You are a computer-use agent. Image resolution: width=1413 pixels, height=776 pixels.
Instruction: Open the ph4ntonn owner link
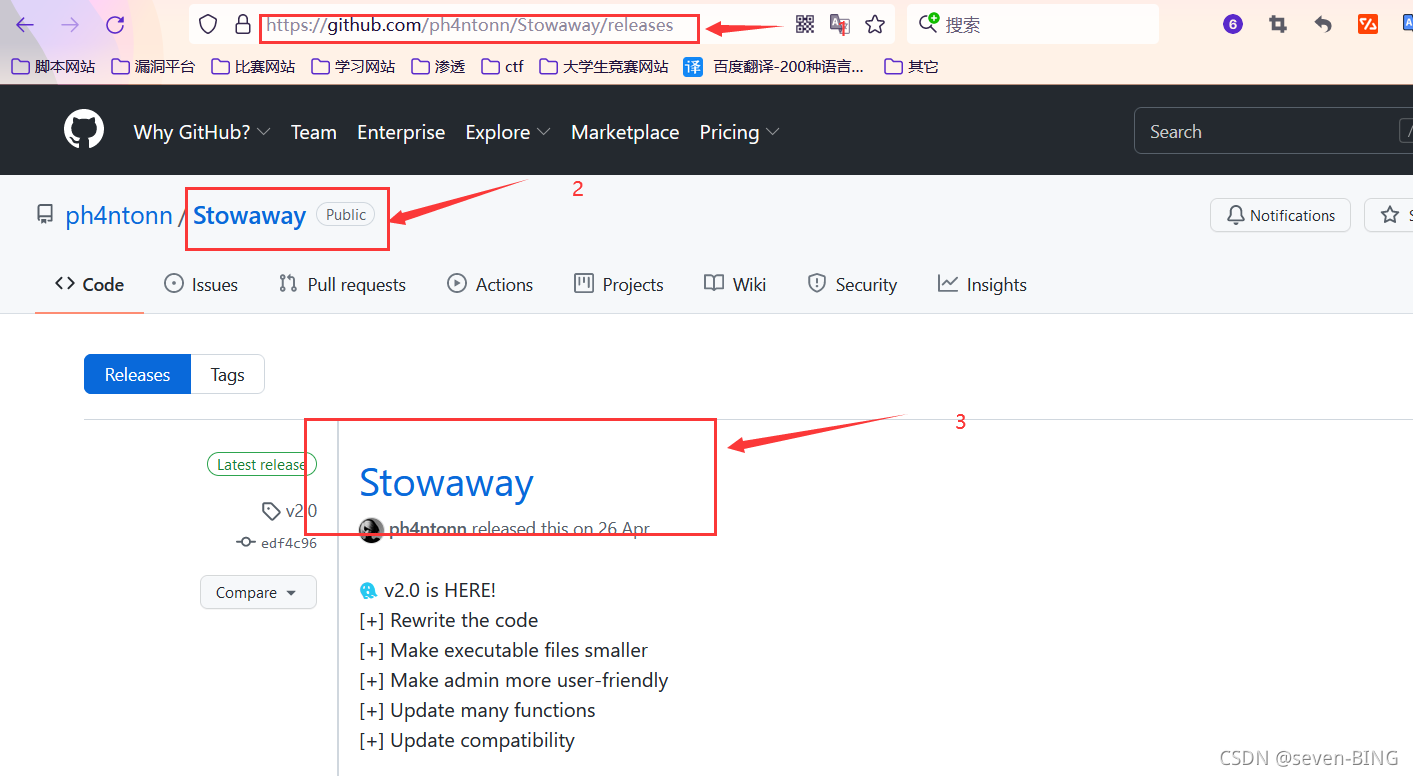(118, 215)
